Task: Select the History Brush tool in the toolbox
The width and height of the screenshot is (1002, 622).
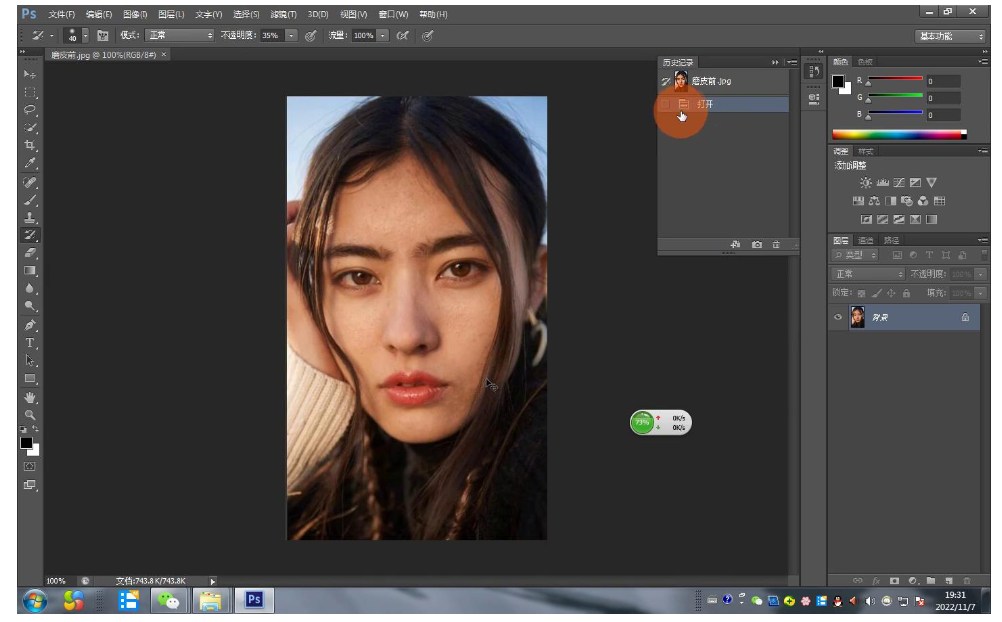Action: point(29,235)
